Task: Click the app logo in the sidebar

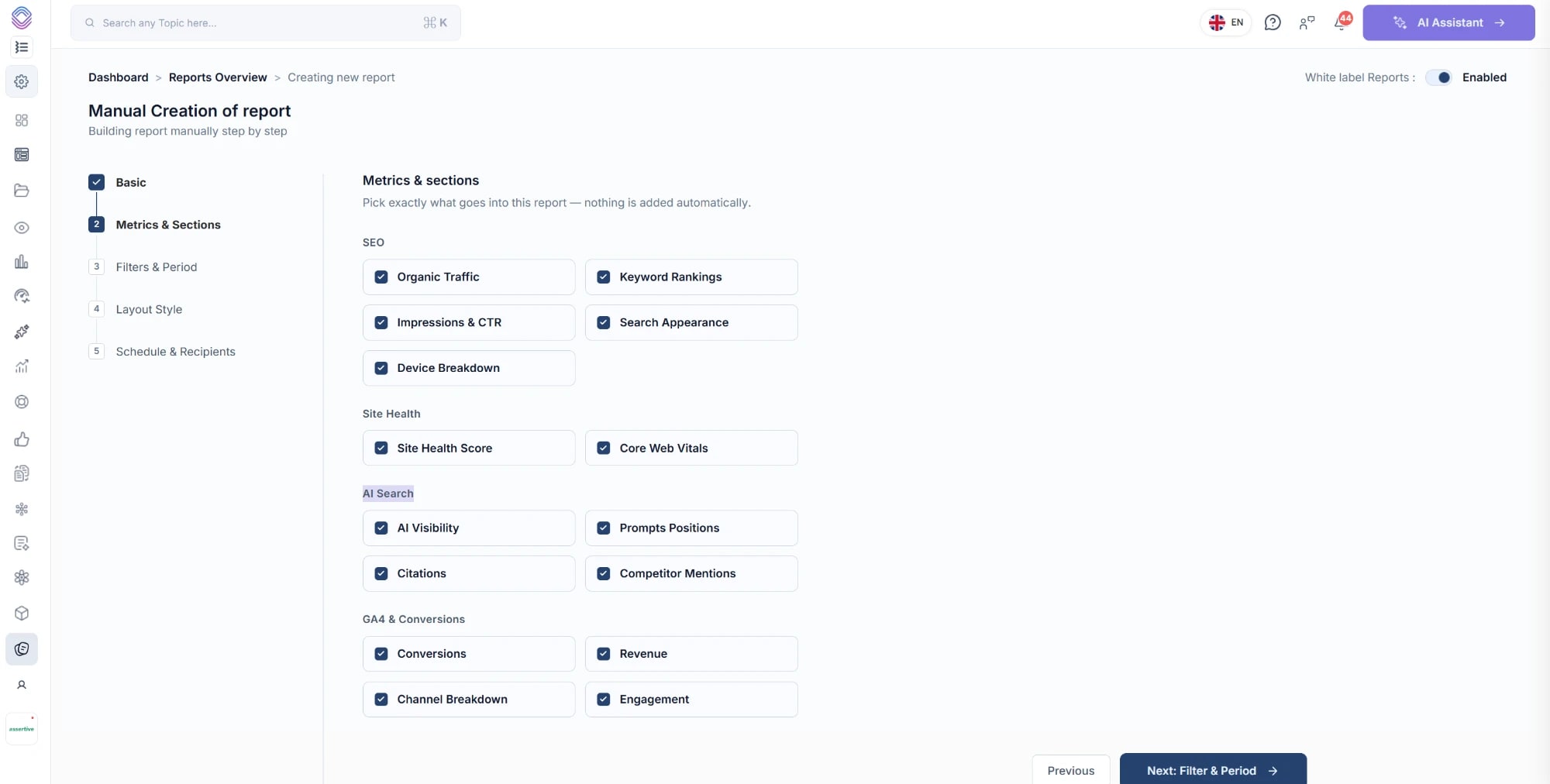Action: tap(22, 17)
